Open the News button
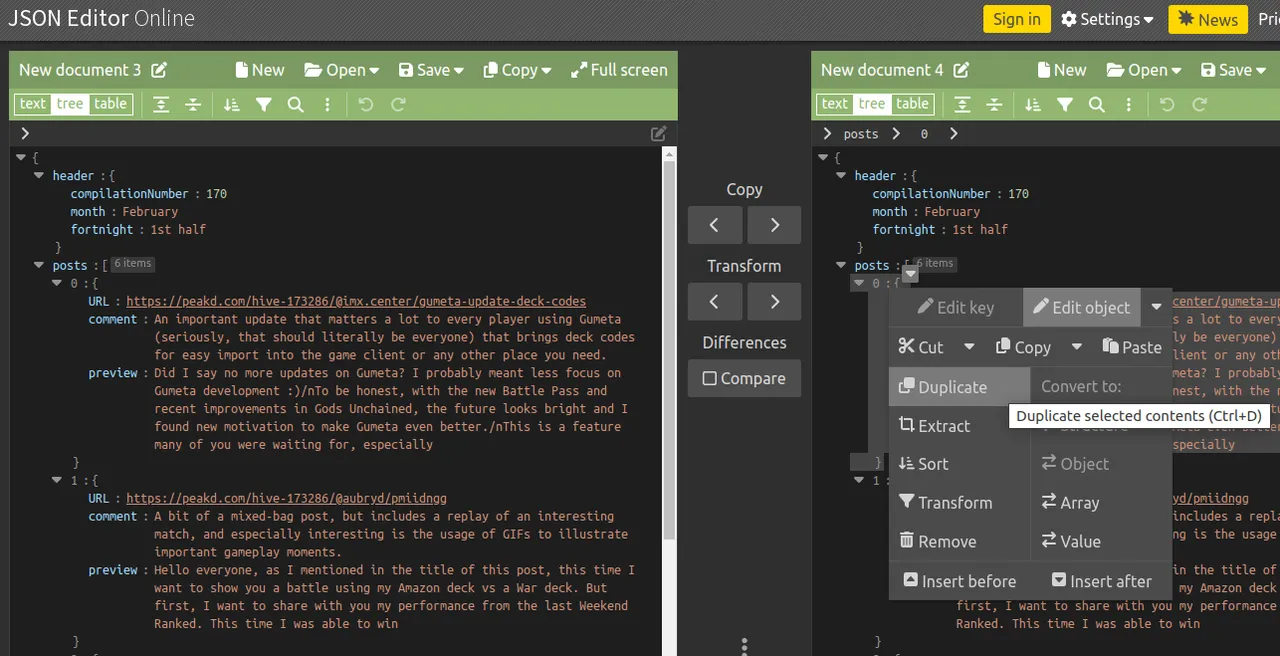This screenshot has height=656, width=1280. (1208, 19)
